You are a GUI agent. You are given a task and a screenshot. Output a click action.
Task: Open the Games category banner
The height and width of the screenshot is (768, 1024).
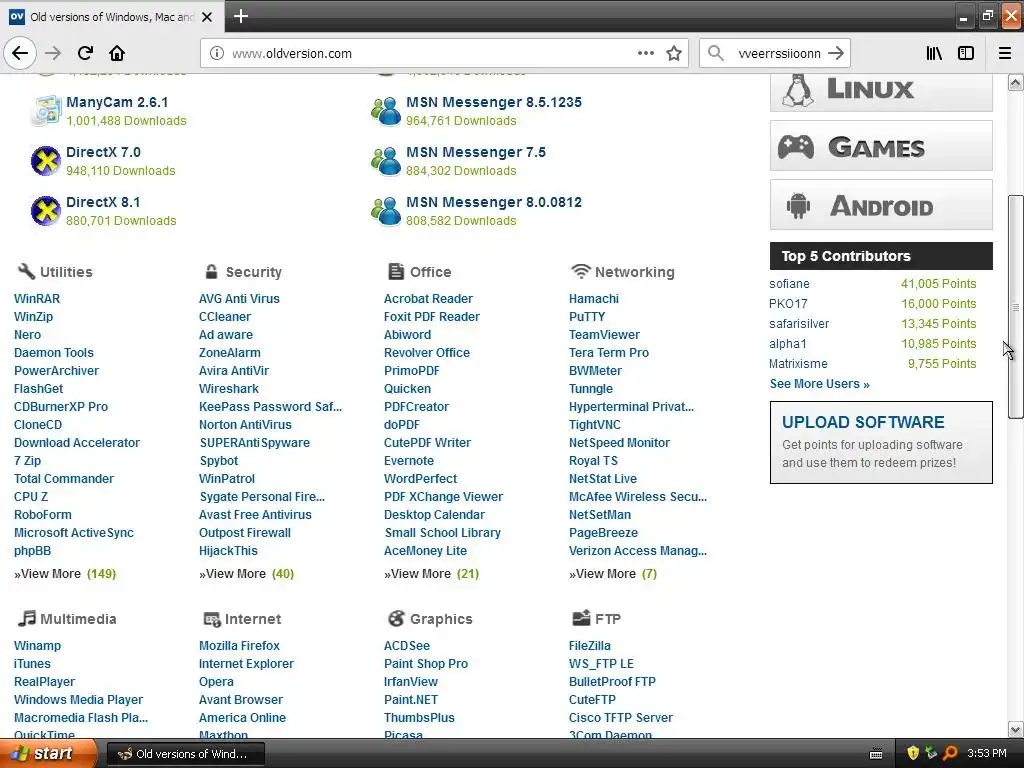881,146
